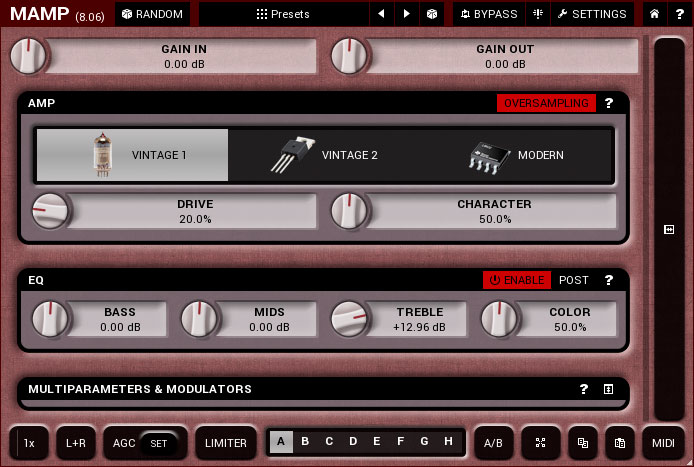Viewport: 694px width, 467px height.
Task: Expand Multiparameters & Modulators panel
Action: [609, 389]
